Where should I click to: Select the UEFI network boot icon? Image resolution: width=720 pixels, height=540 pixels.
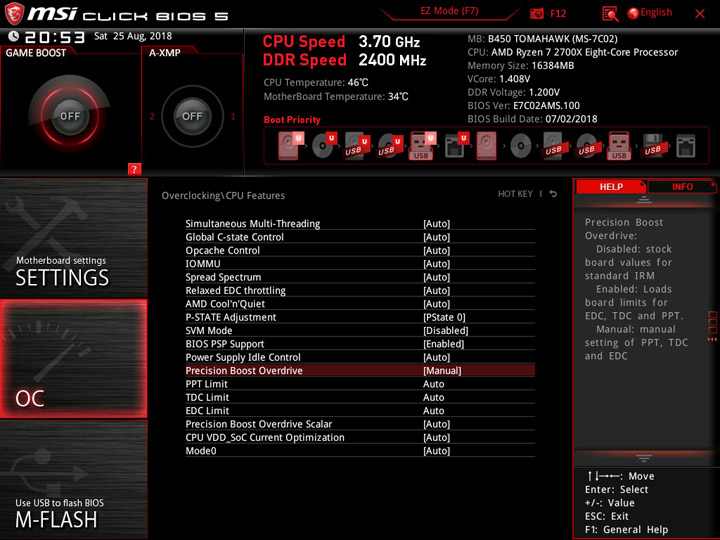(456, 146)
